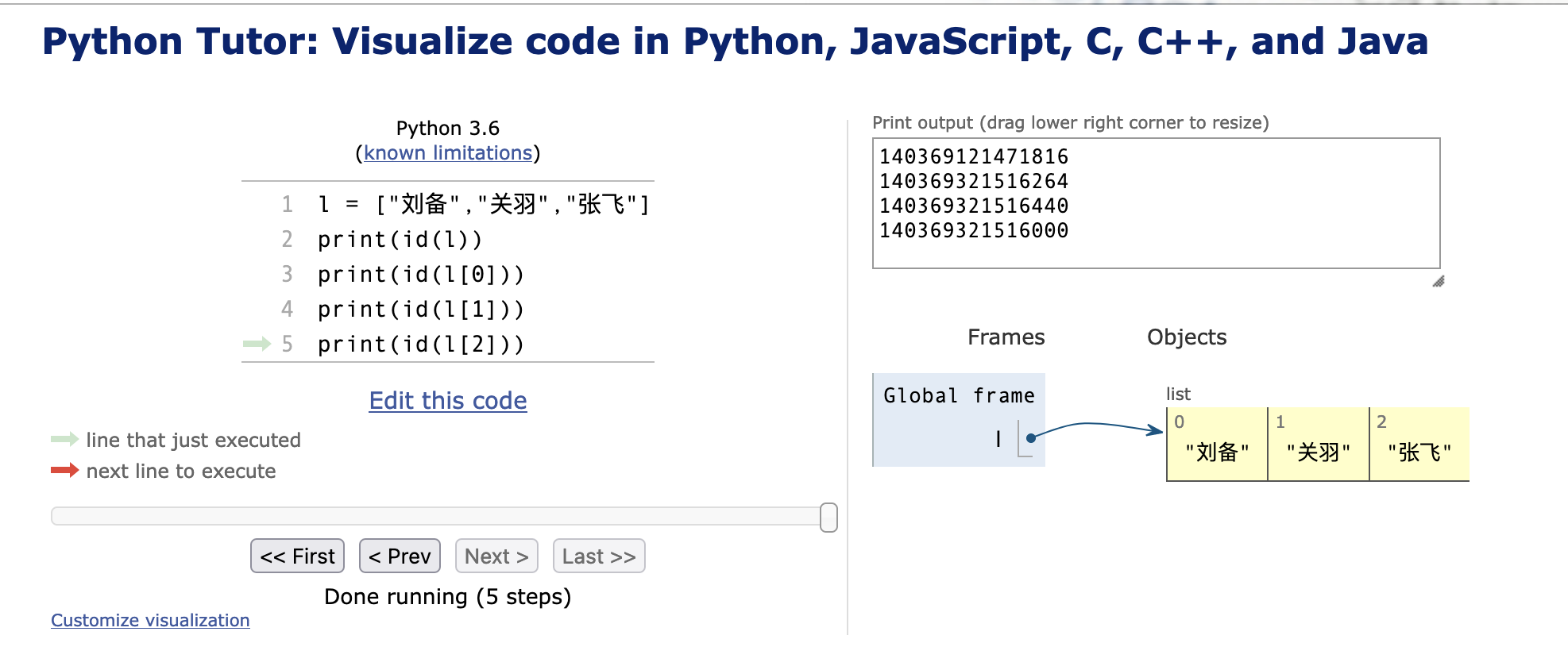Click output value 140369121471816
Screen dimensions: 1568x670
974,156
